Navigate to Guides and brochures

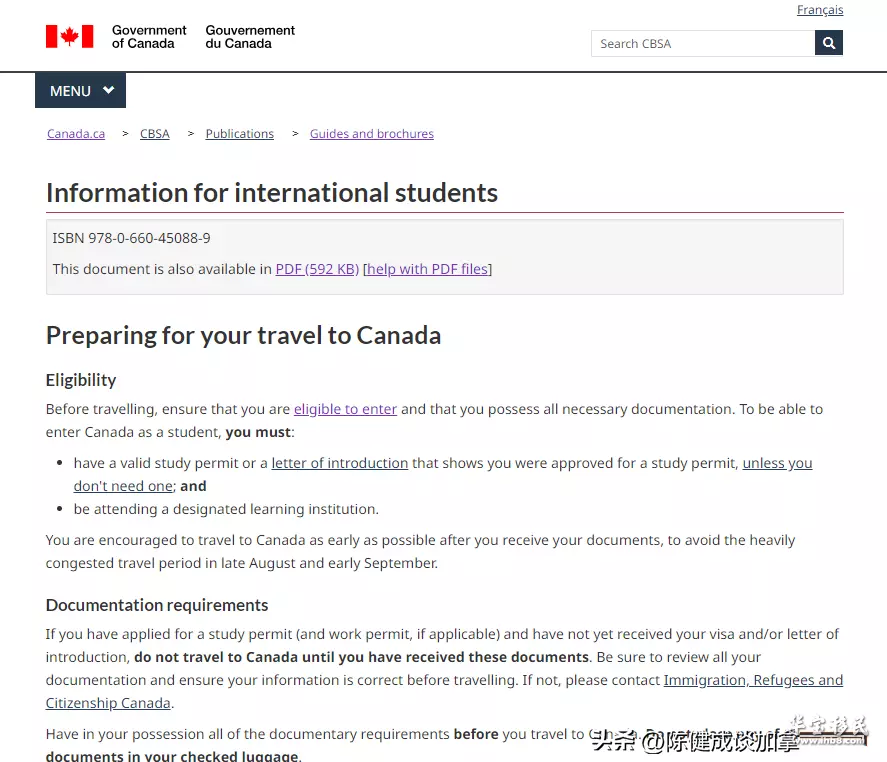372,134
